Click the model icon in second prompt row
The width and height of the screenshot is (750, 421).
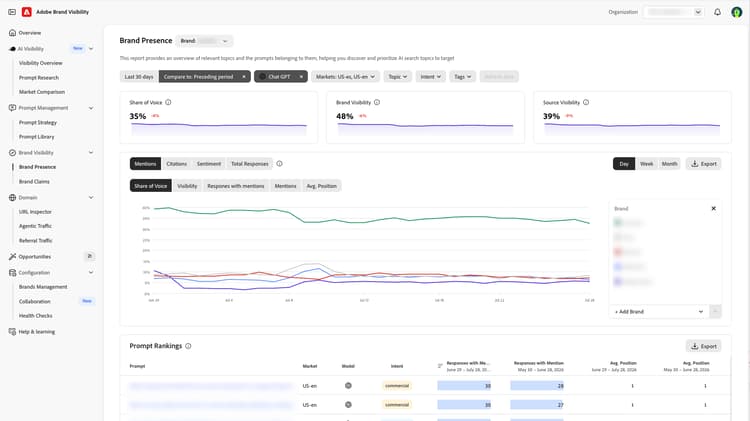[348, 405]
